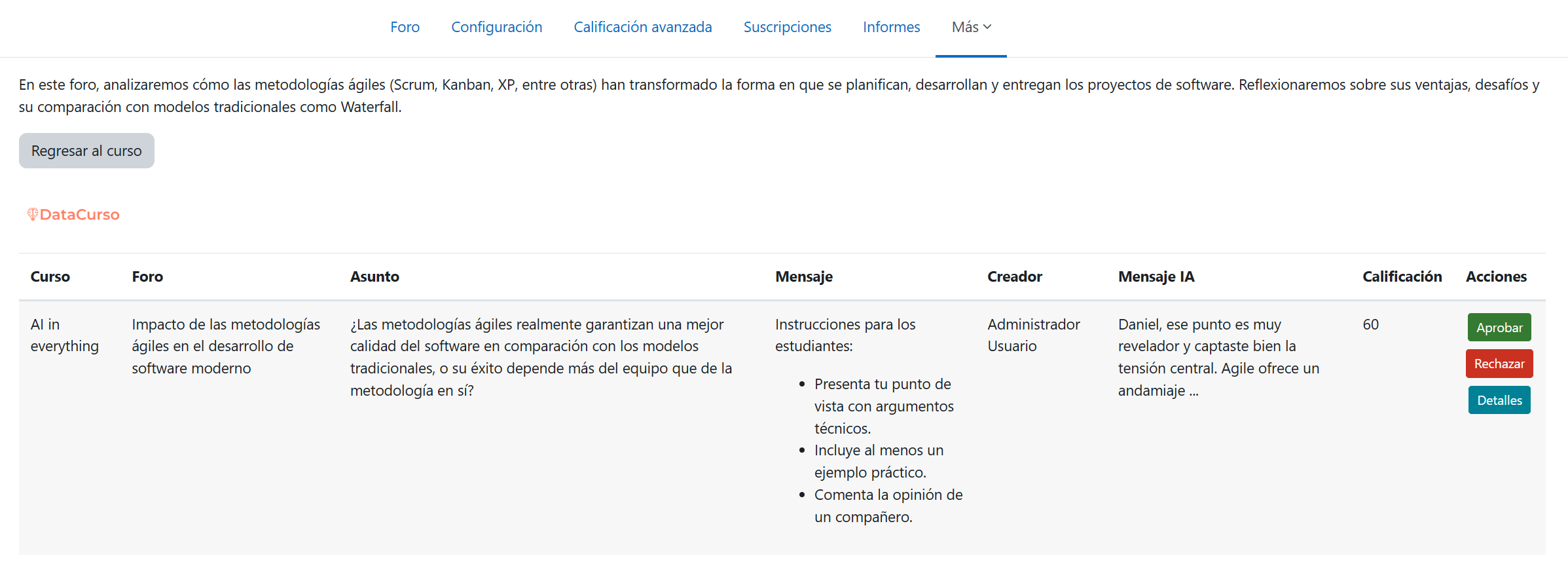Open Detalles for the forum entry
The height and width of the screenshot is (566, 1568).
pos(1499,400)
